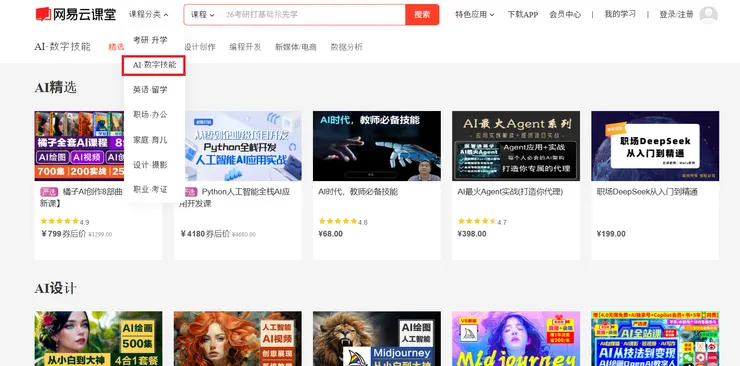
Task: Select 考研·升学 in category menu
Action: click(x=150, y=40)
